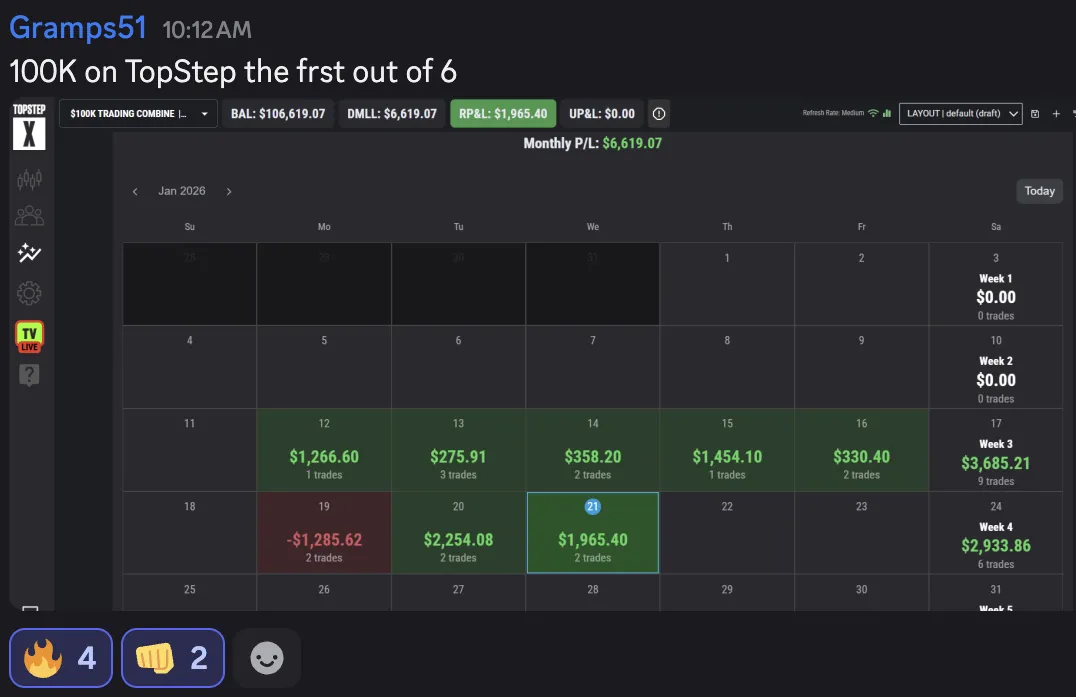Open the candlestick trading chart view
1076x697 pixels.
(x=30, y=180)
